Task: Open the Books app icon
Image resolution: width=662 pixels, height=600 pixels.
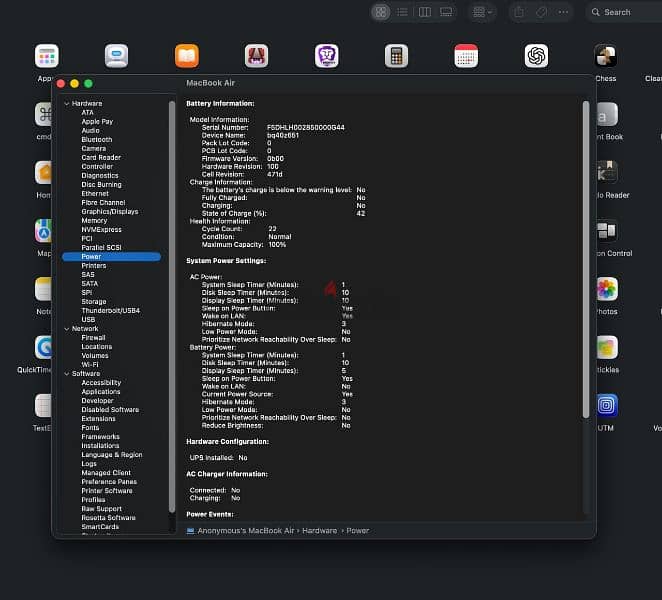Action: click(x=187, y=56)
